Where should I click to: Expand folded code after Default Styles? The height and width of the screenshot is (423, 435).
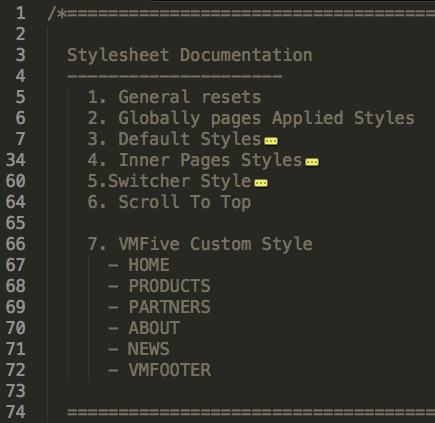point(271,141)
